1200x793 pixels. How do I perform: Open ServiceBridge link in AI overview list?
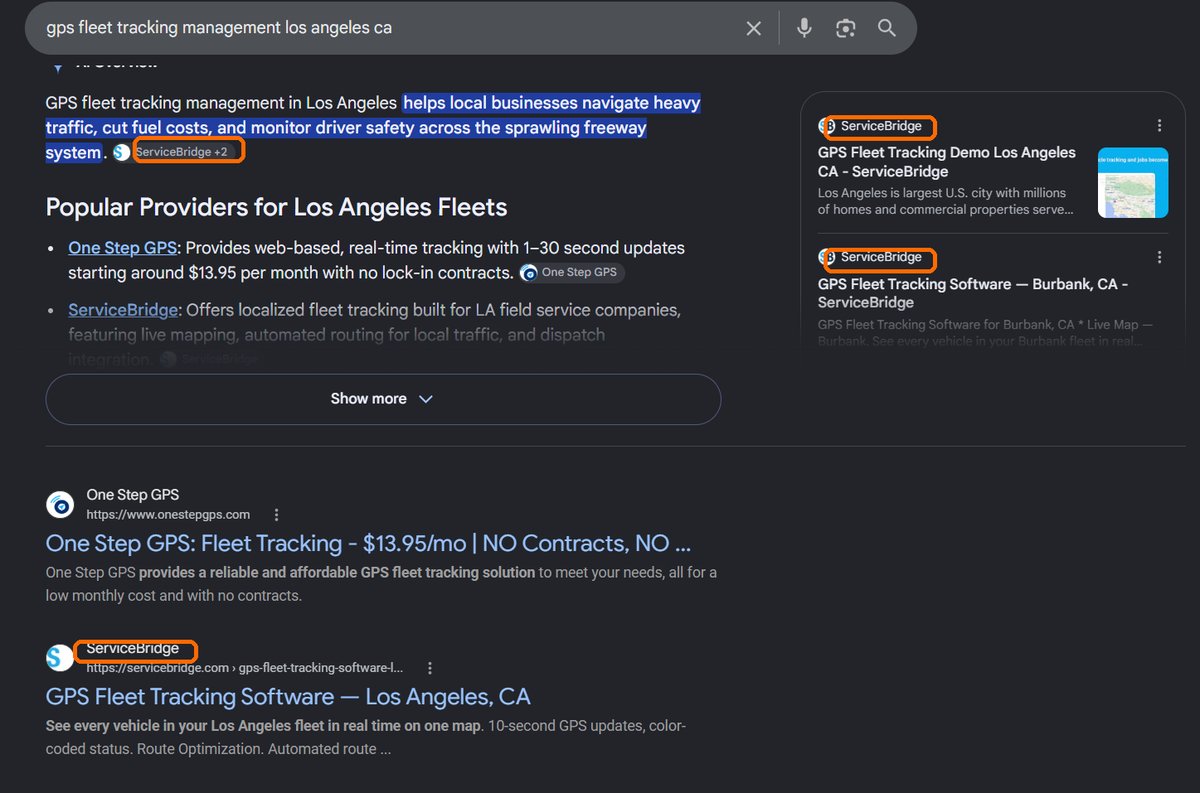tap(122, 310)
